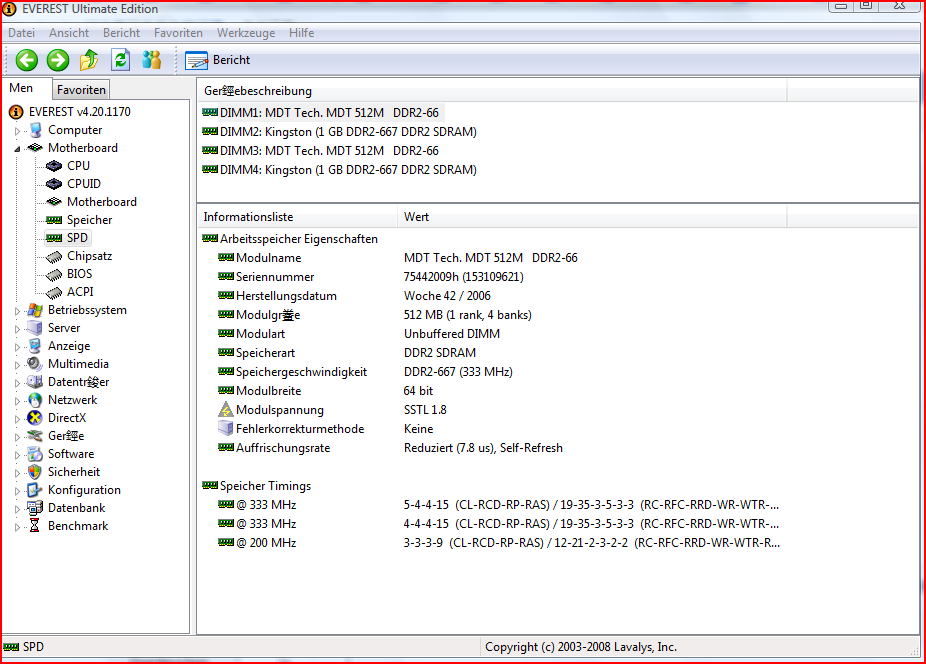This screenshot has height=664, width=926.
Task: Expand the Computer tree node
Action: (x=17, y=131)
